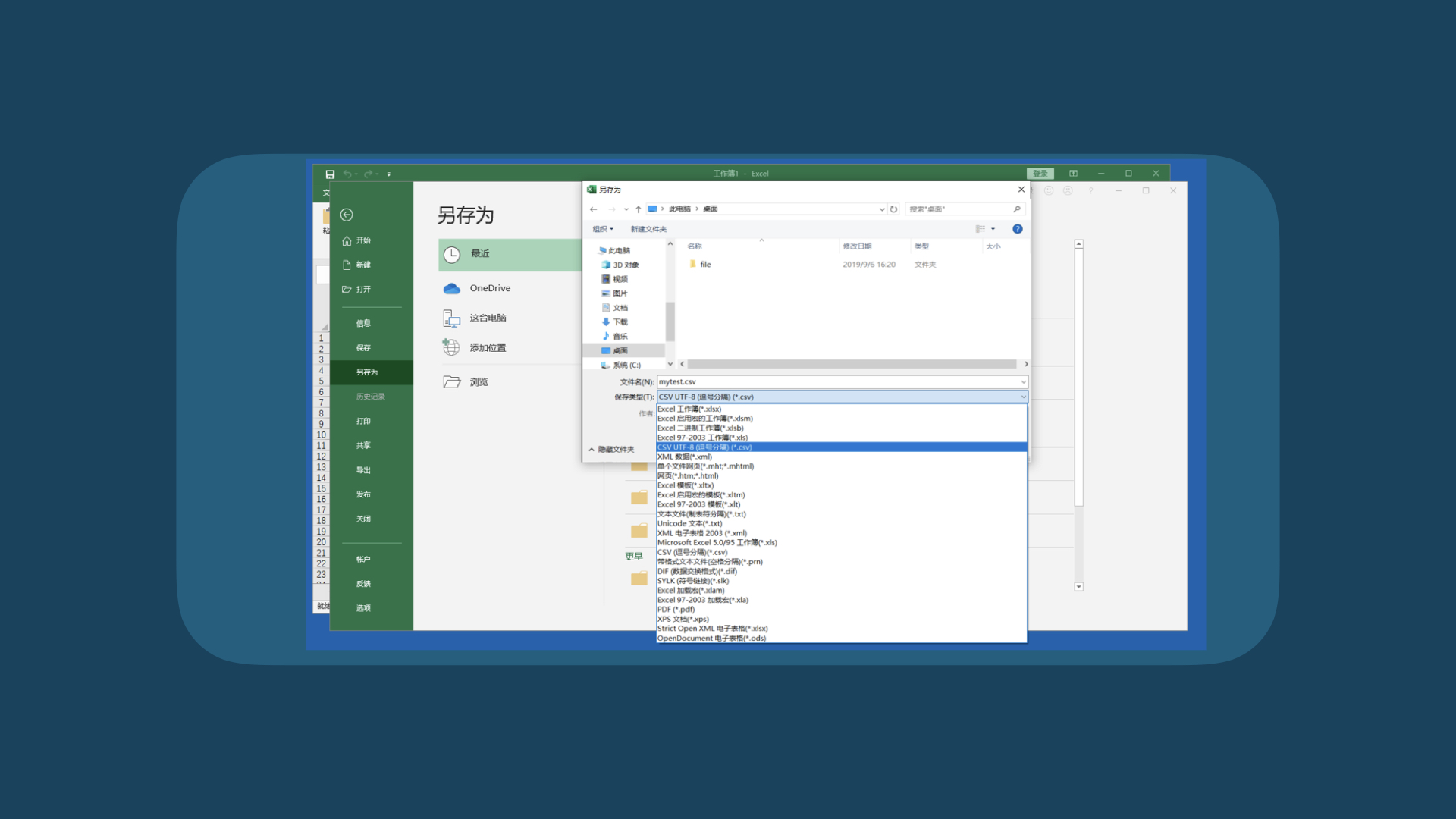Select 另存为 in the backstage menu

click(x=371, y=372)
